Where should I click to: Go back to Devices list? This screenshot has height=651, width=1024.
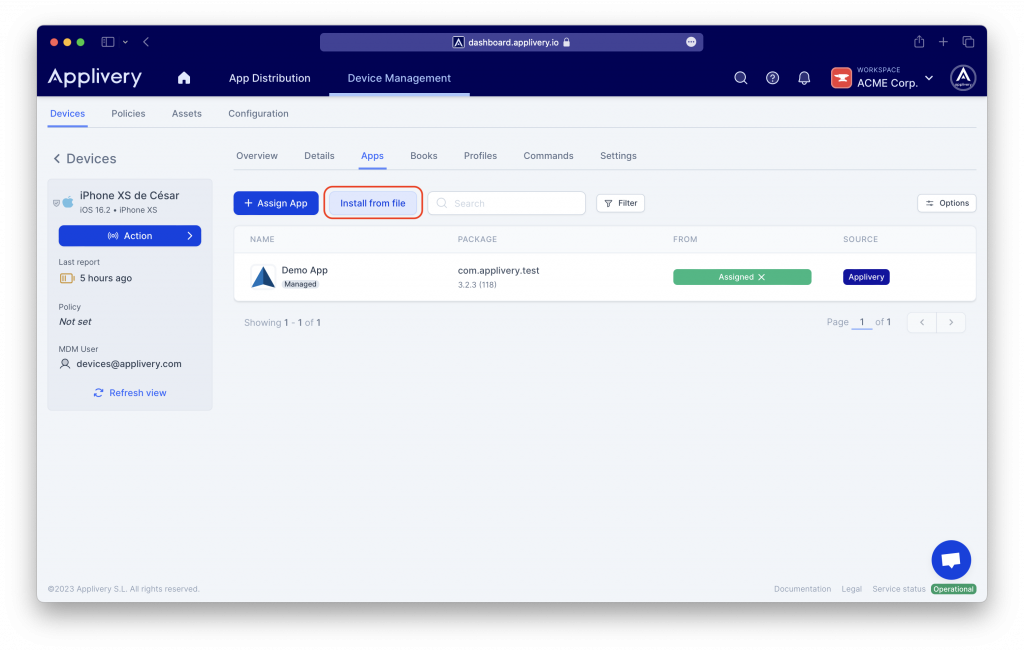click(x=84, y=159)
